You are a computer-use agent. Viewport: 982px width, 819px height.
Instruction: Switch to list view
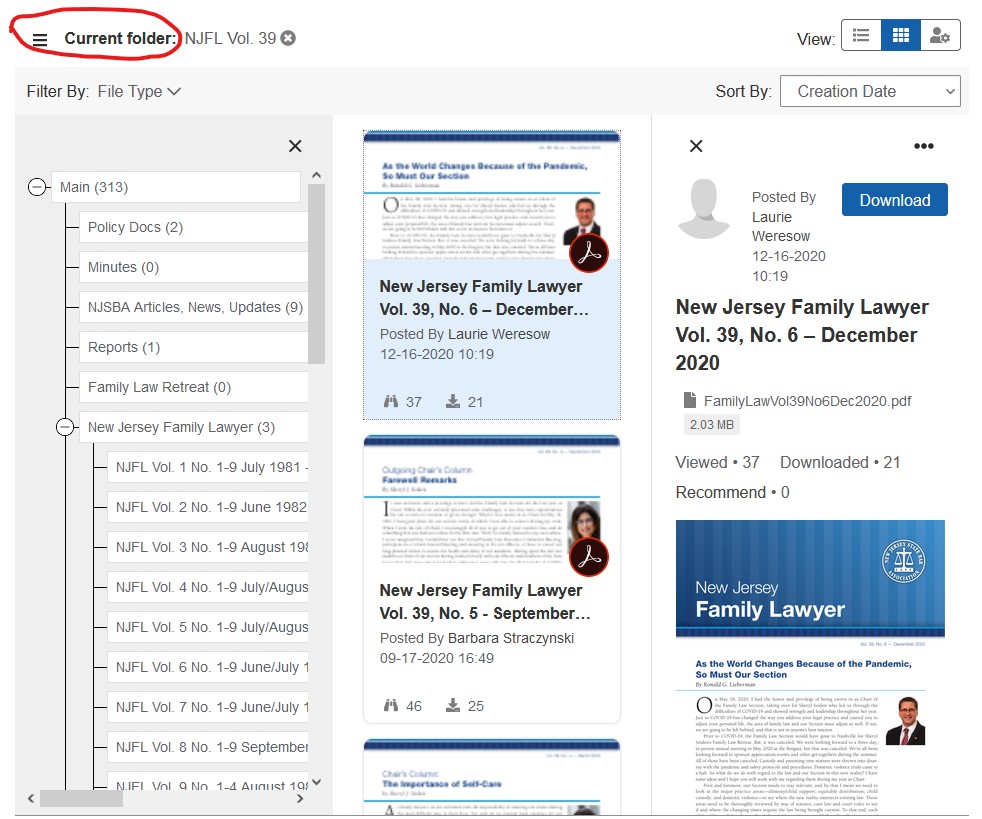[x=861, y=35]
